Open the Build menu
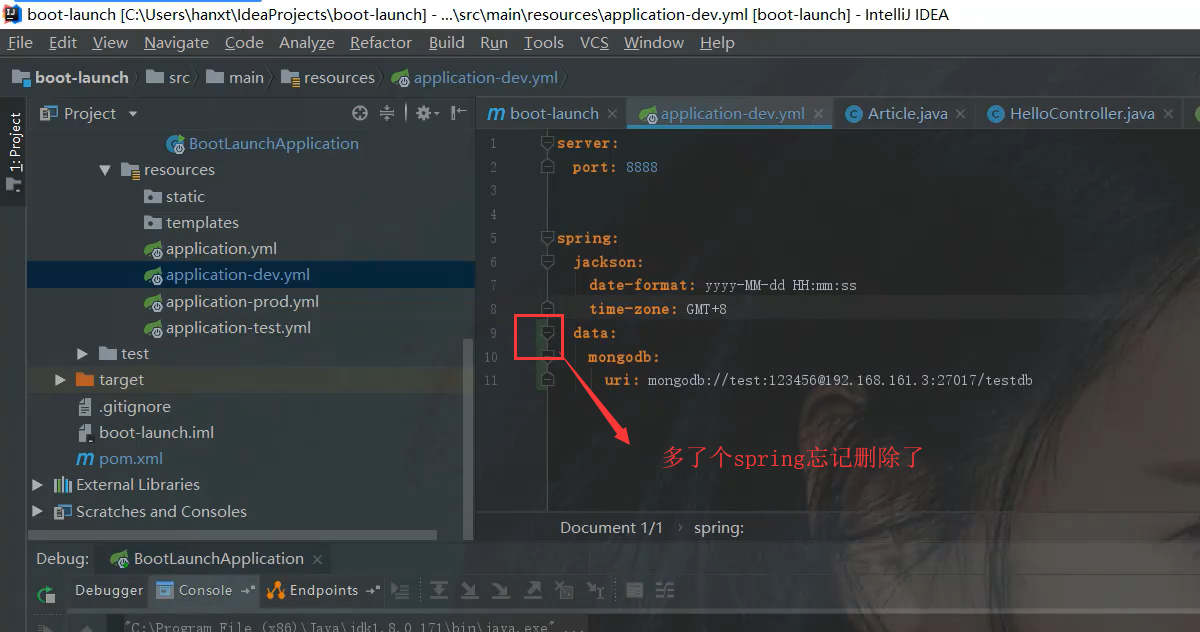 [x=447, y=42]
